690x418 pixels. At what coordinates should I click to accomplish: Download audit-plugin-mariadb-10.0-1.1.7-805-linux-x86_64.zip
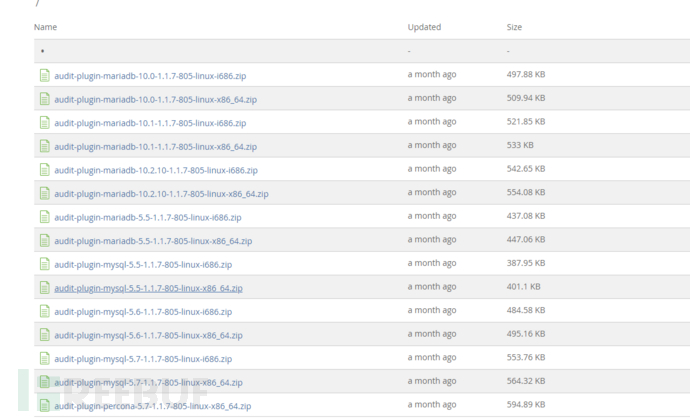155,99
